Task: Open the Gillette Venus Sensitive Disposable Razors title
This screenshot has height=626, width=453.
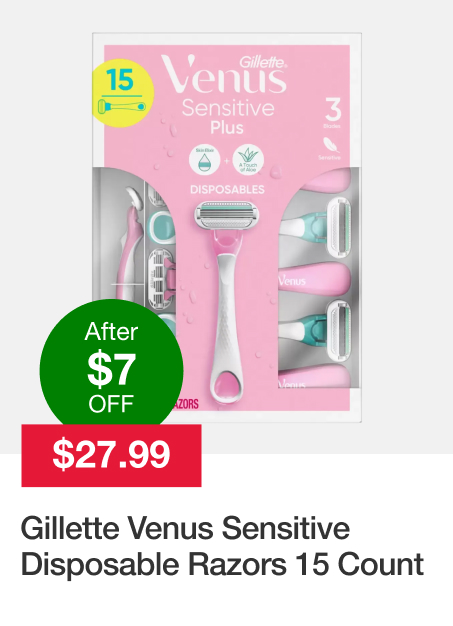Action: 222,546
